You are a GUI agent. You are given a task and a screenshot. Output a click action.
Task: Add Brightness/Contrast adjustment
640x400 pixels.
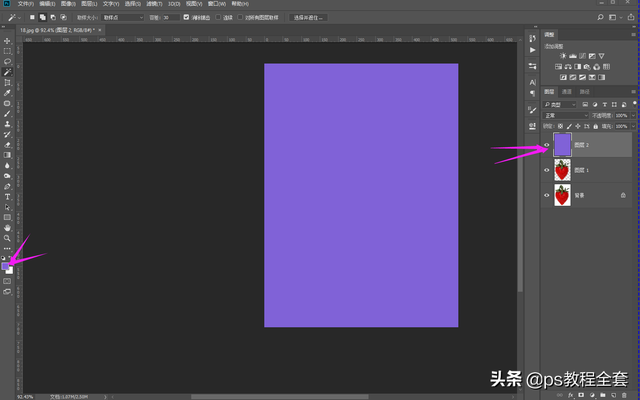click(563, 56)
